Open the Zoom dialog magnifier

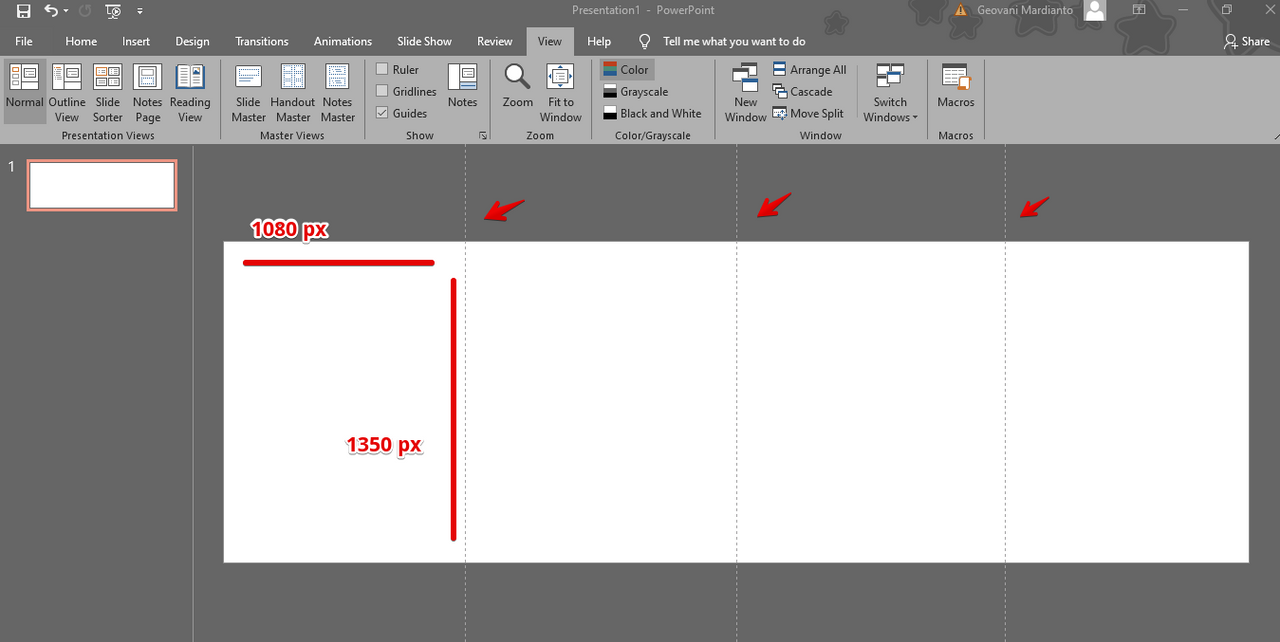(x=518, y=85)
